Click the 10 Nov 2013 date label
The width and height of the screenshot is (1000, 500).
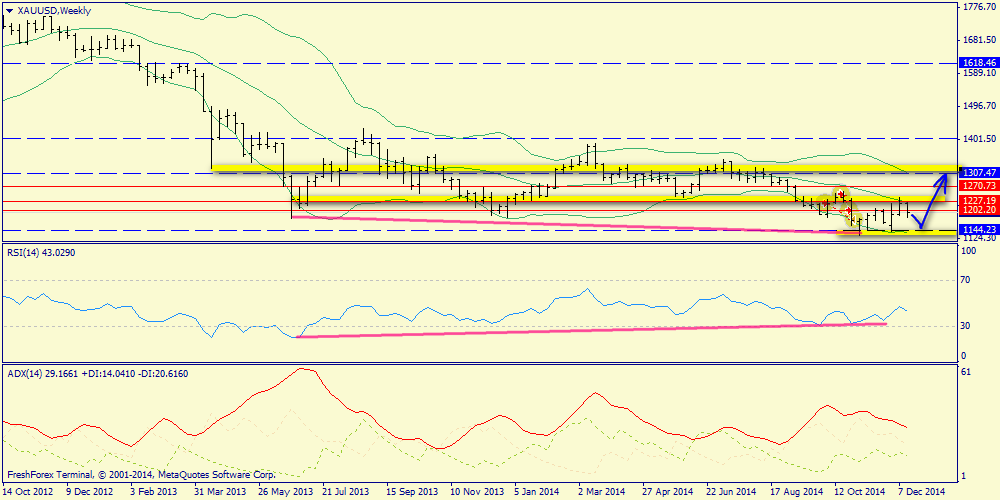pyautogui.click(x=475, y=492)
